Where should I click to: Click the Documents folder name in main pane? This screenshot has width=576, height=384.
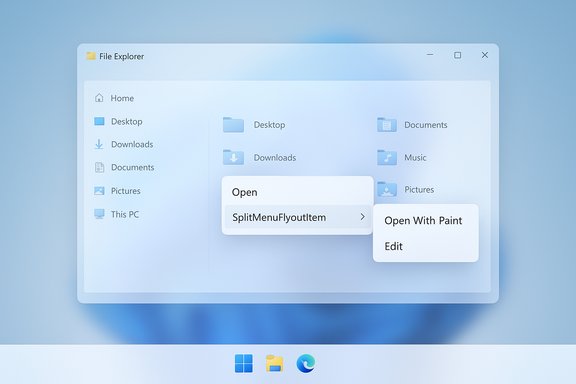[426, 125]
